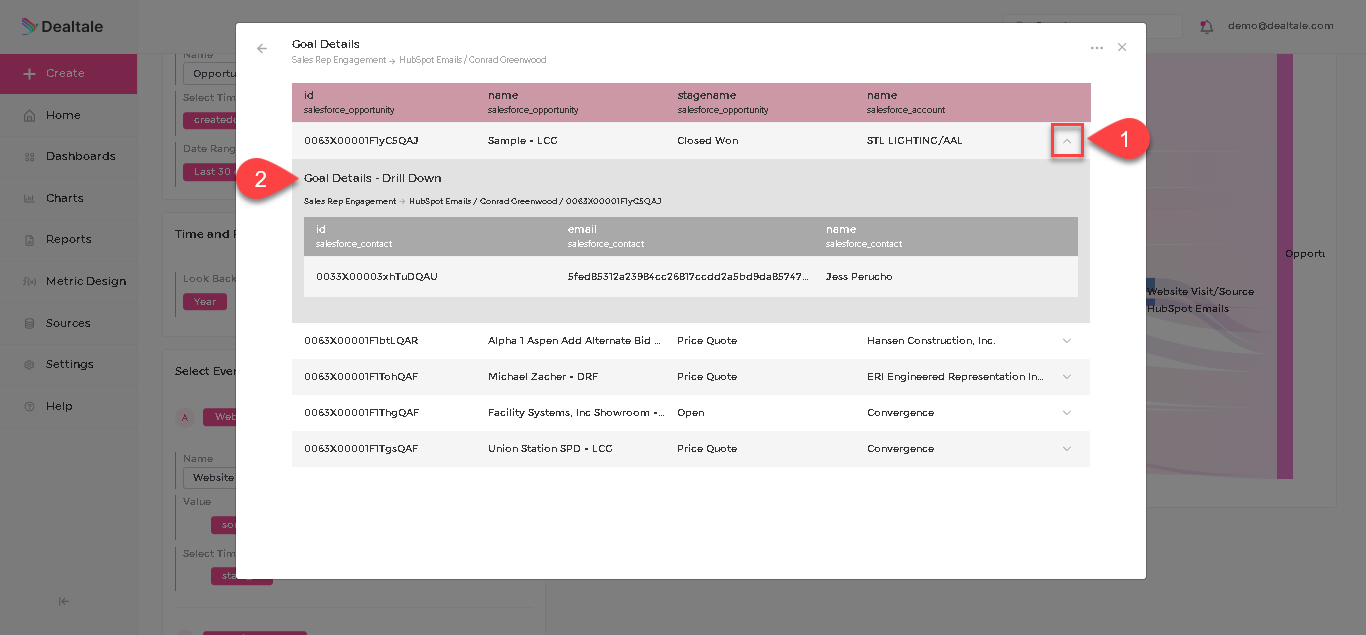Click opportunity id 0063X00001F1TgsQAF

(361, 449)
